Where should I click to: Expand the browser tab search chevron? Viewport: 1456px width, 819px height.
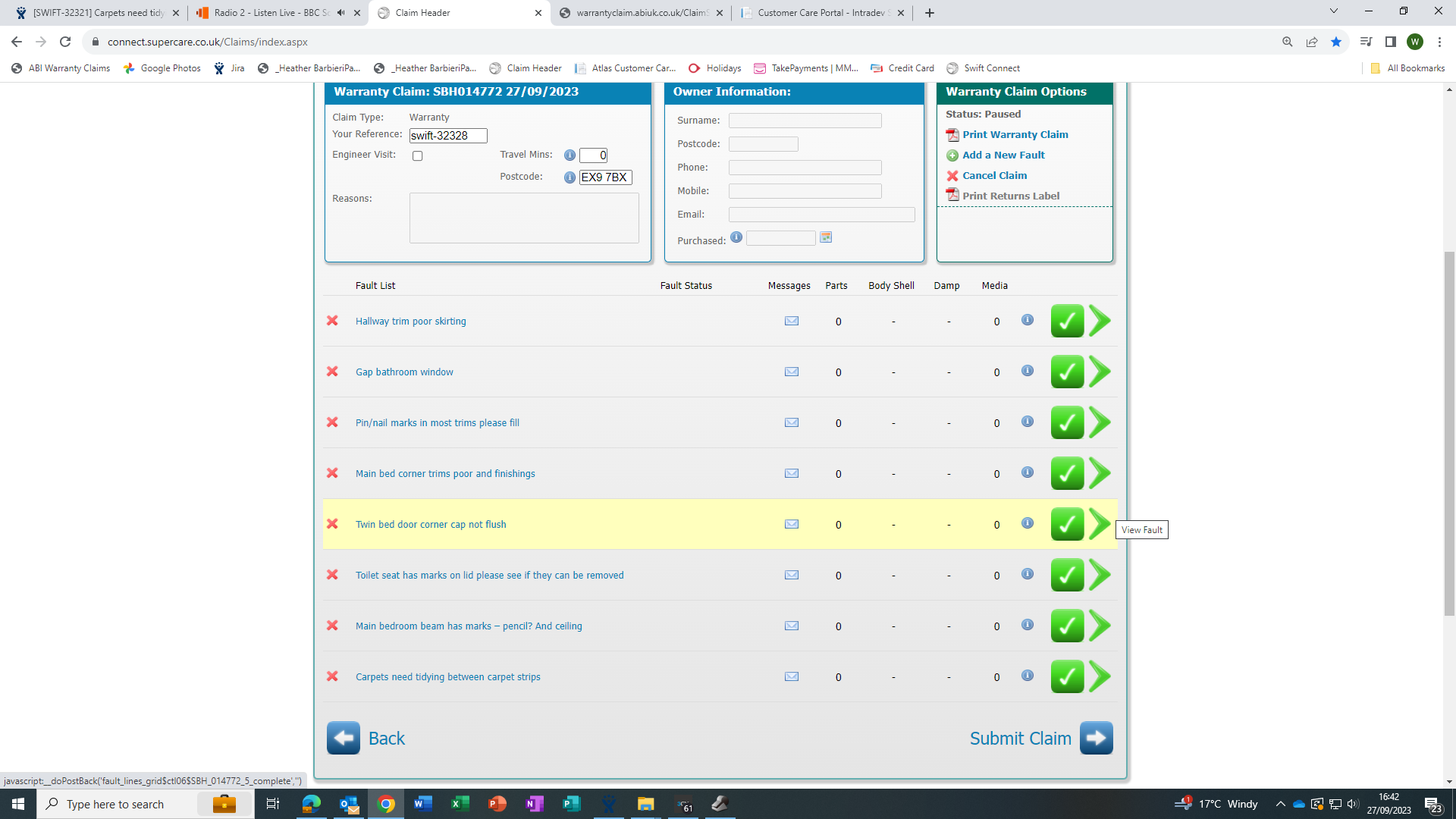[1333, 11]
